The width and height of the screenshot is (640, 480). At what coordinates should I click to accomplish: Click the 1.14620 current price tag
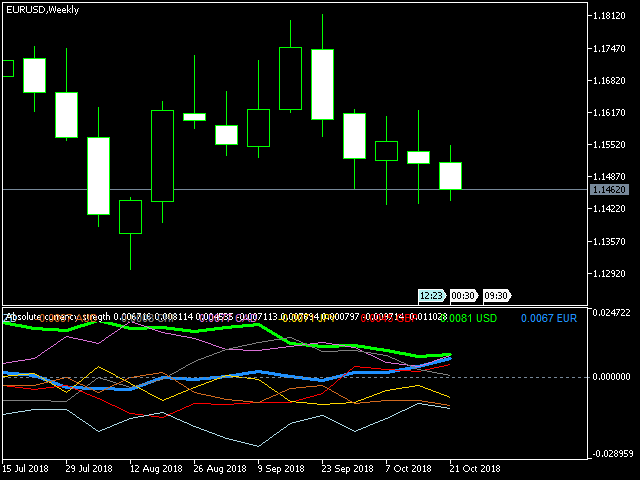point(609,189)
